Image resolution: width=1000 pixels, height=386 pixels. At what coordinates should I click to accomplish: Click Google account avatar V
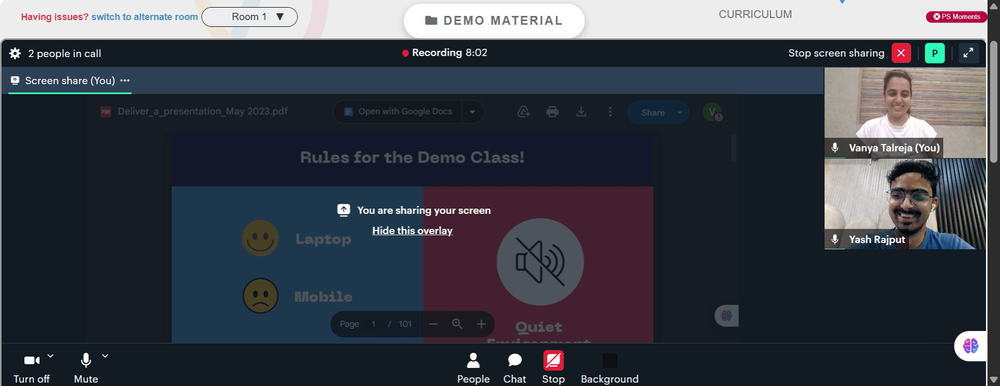coord(712,112)
